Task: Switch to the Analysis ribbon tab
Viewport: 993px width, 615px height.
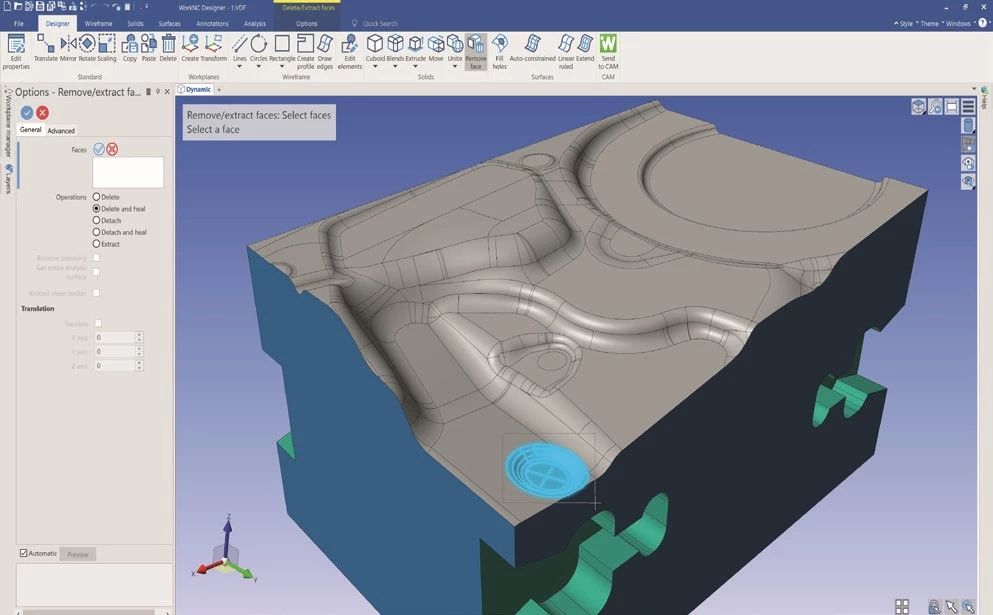Action: [255, 23]
